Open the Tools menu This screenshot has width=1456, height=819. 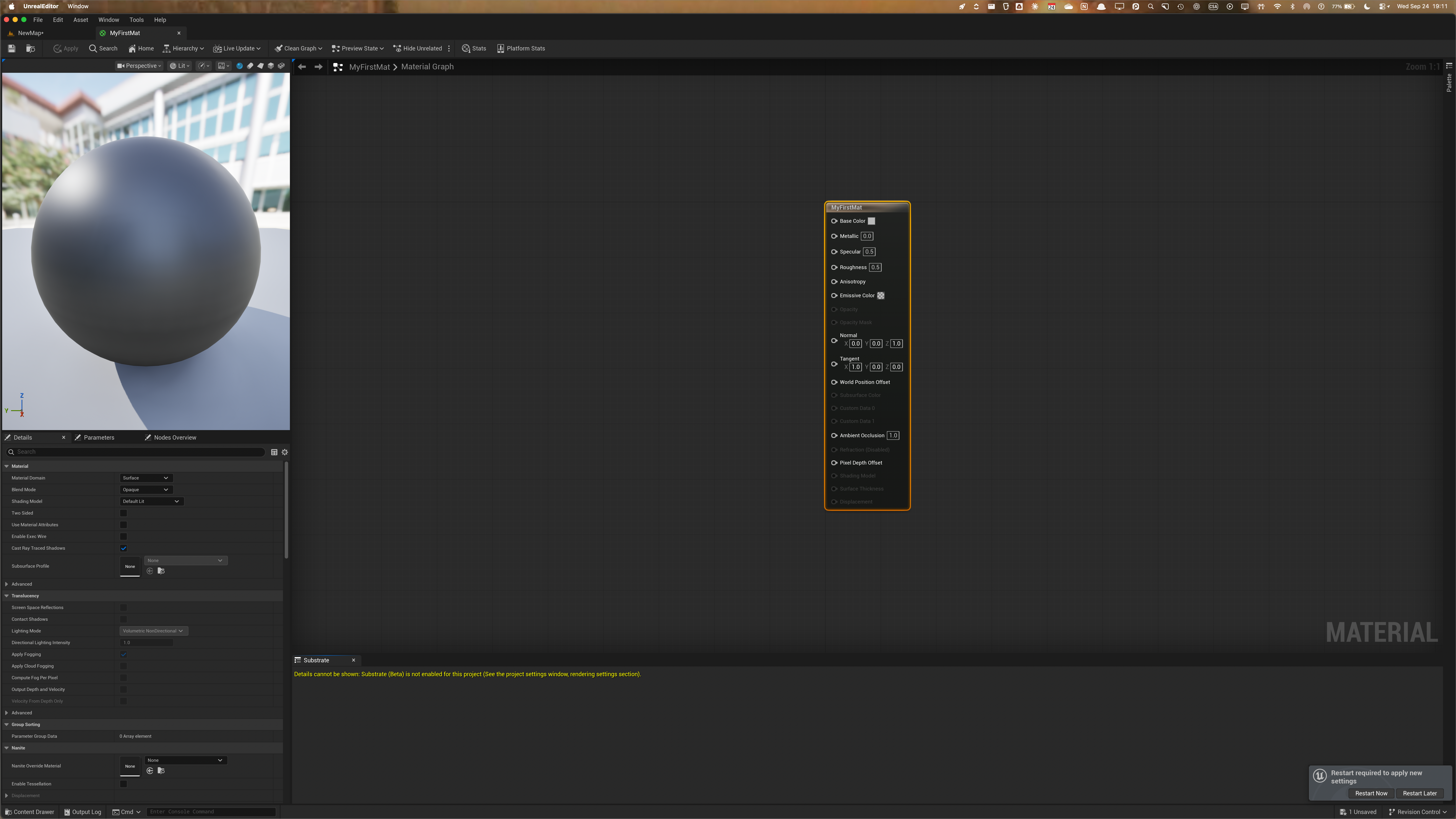click(136, 20)
